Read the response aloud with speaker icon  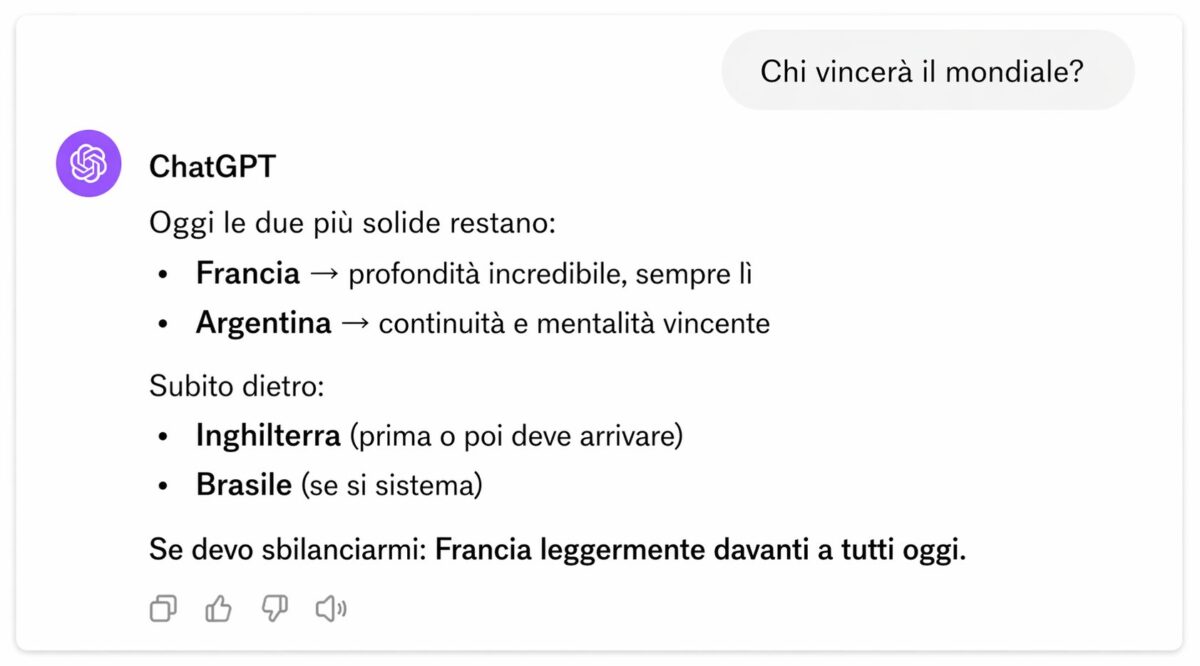(x=330, y=608)
